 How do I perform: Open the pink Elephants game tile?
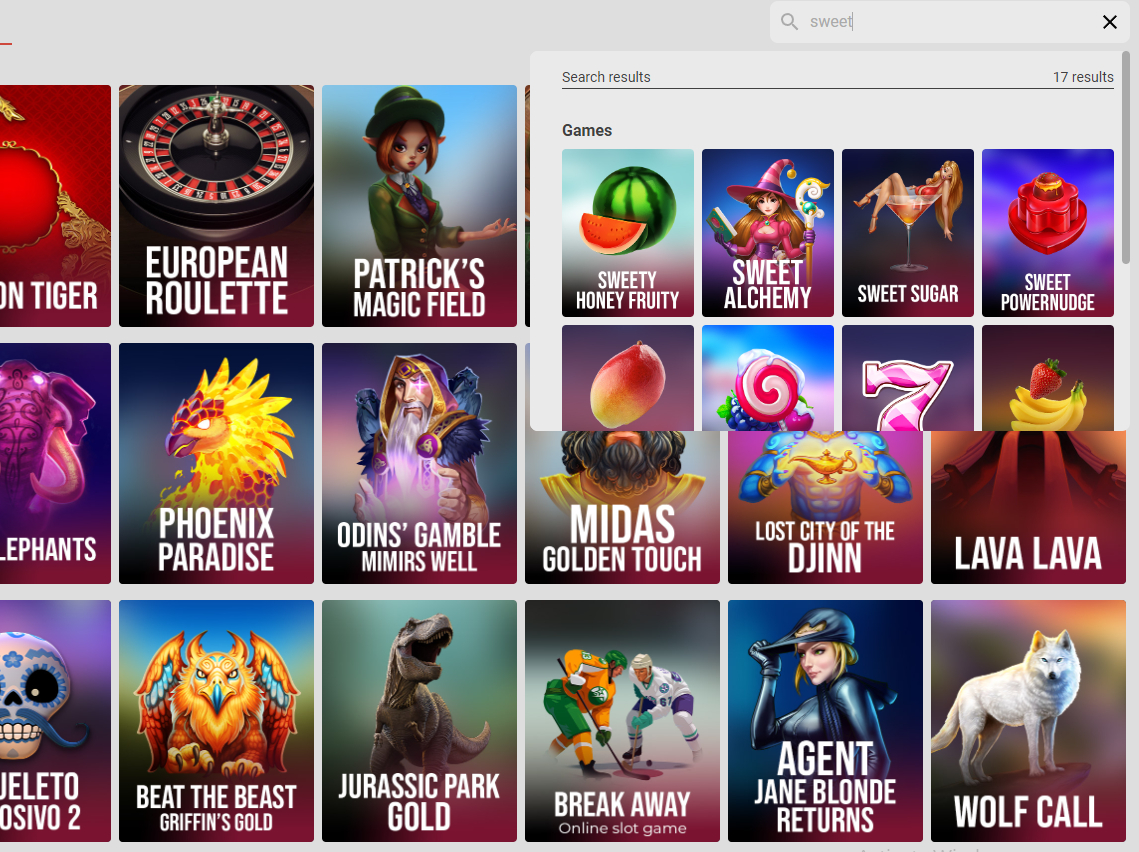pyautogui.click(x=55, y=463)
